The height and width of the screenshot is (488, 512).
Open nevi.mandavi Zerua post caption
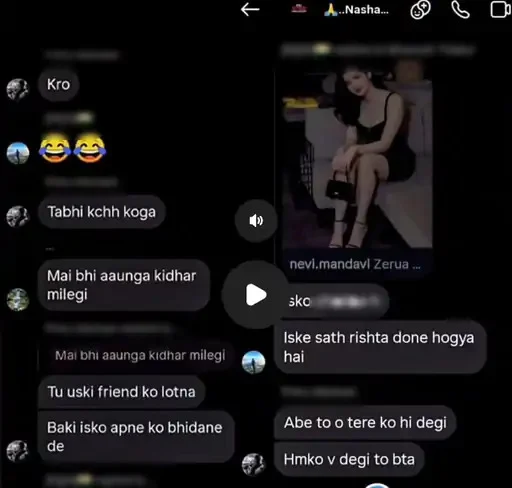[x=355, y=264]
